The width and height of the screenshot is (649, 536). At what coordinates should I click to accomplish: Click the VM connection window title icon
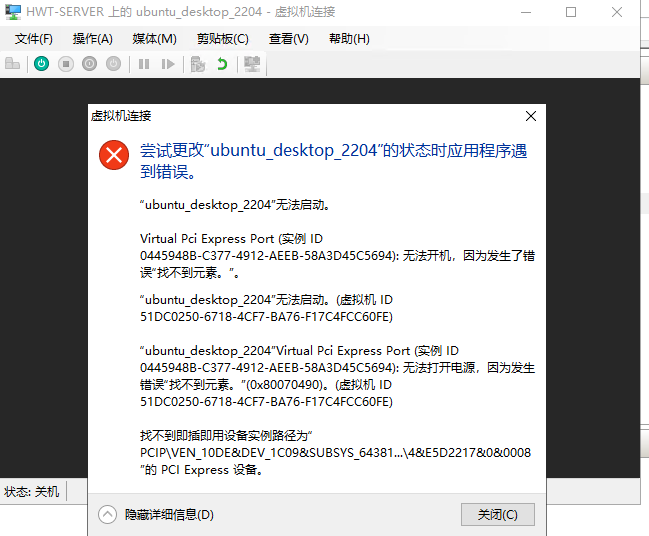tap(13, 12)
